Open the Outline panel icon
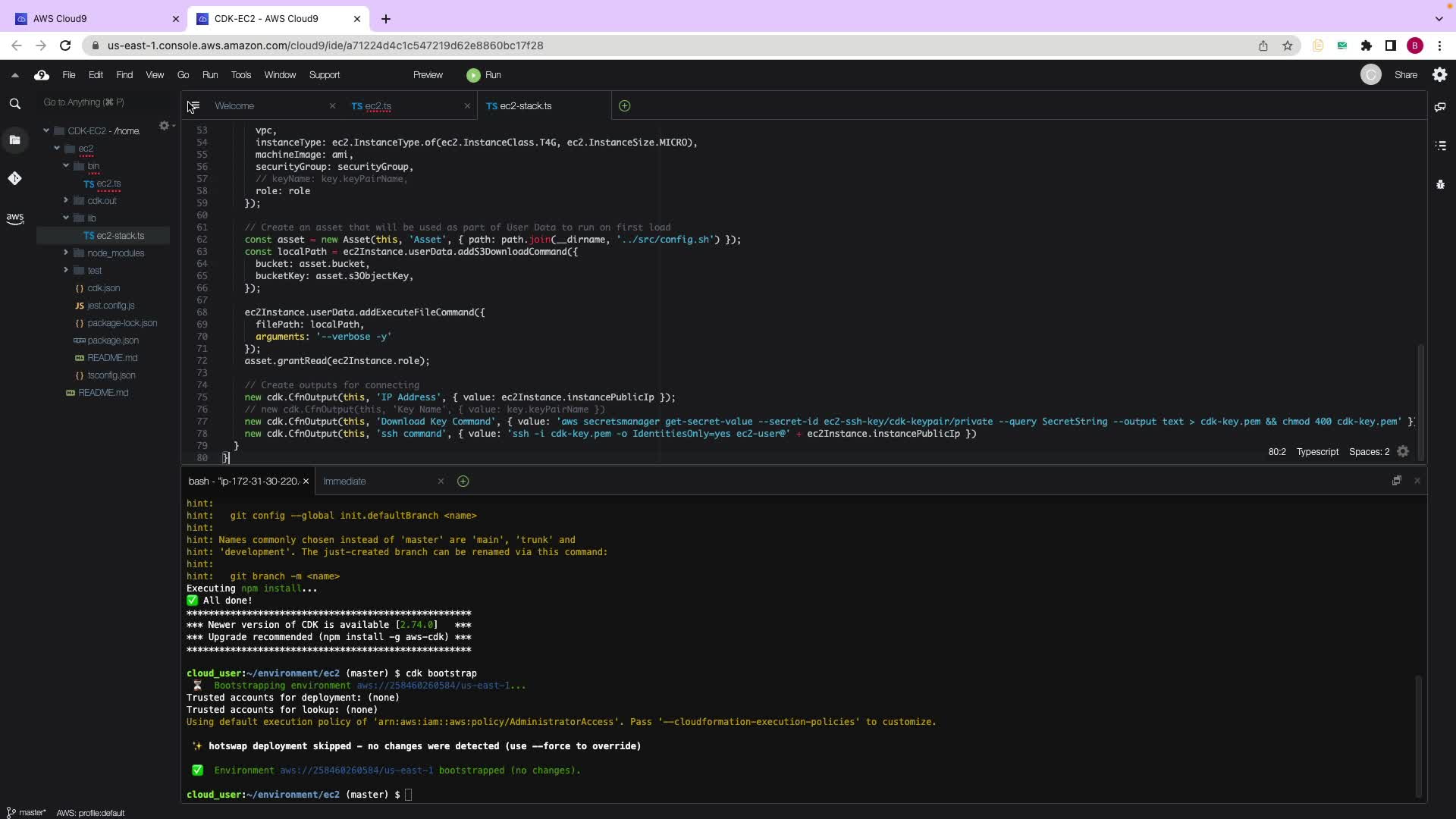The width and height of the screenshot is (1456, 819). [x=1440, y=146]
